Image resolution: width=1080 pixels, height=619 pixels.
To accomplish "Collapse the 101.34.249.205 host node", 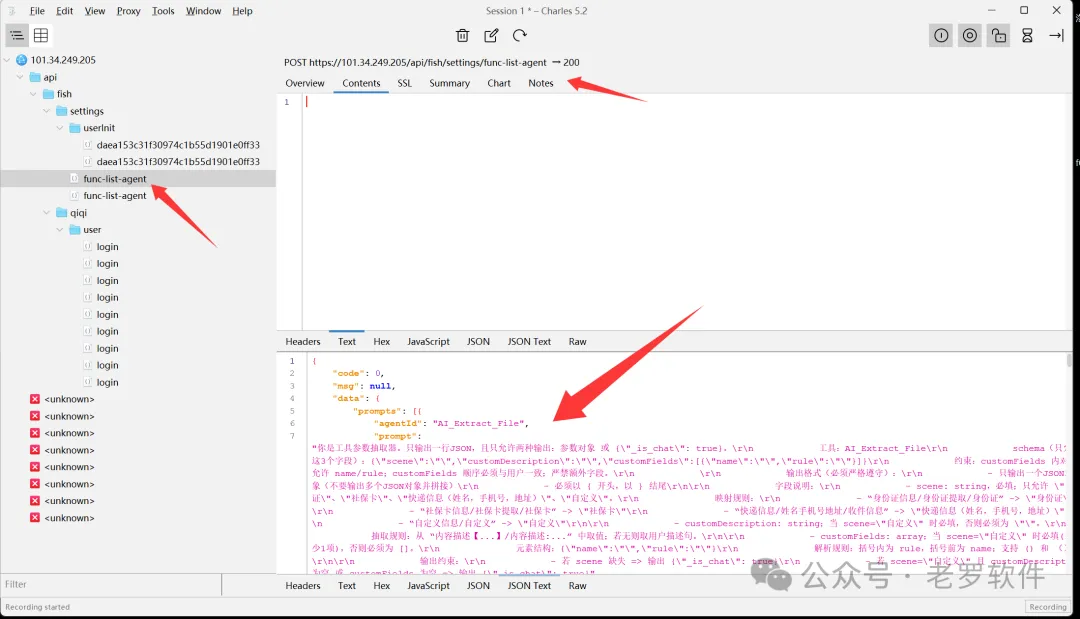I will click(x=7, y=60).
